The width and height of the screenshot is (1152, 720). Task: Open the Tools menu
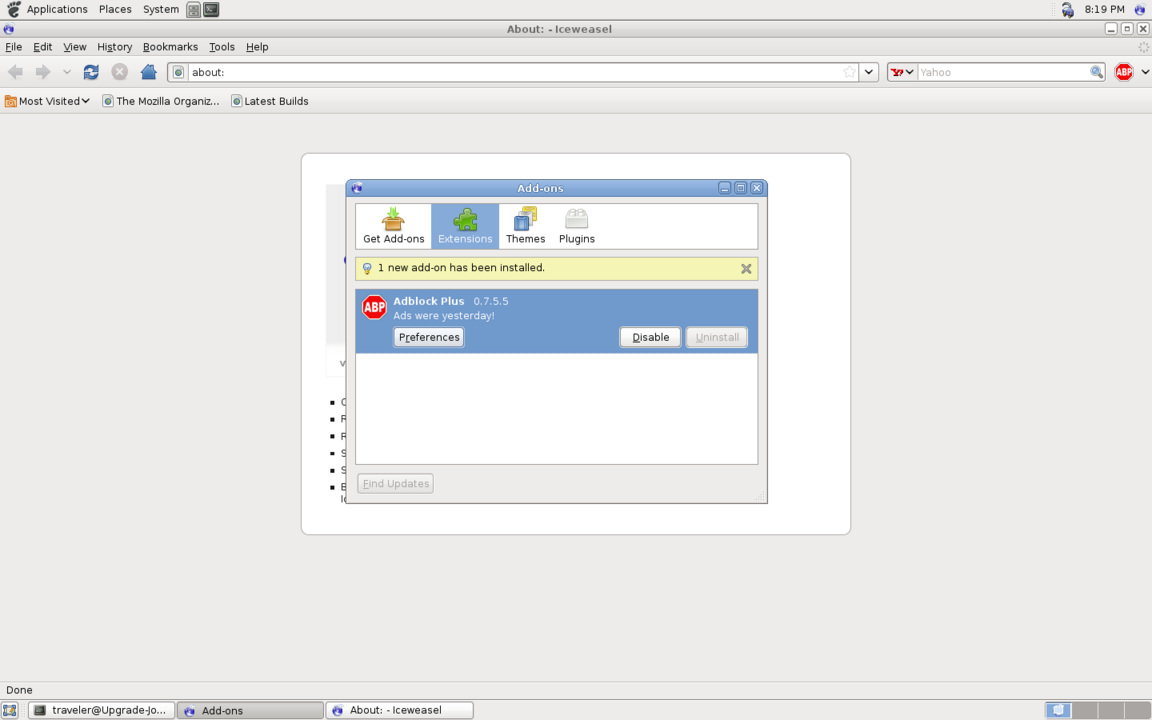(222, 47)
